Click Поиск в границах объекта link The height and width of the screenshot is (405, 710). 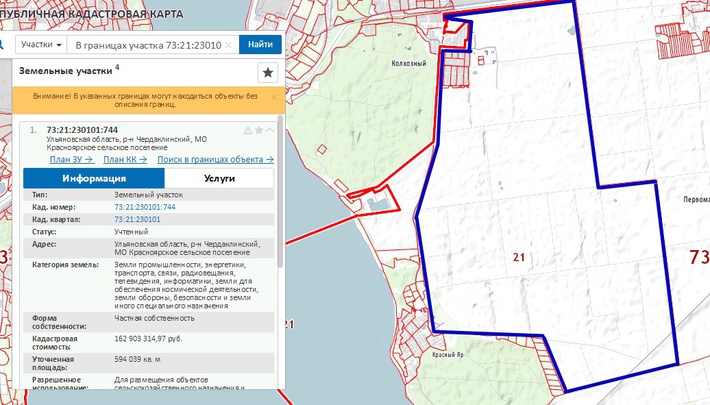point(215,159)
